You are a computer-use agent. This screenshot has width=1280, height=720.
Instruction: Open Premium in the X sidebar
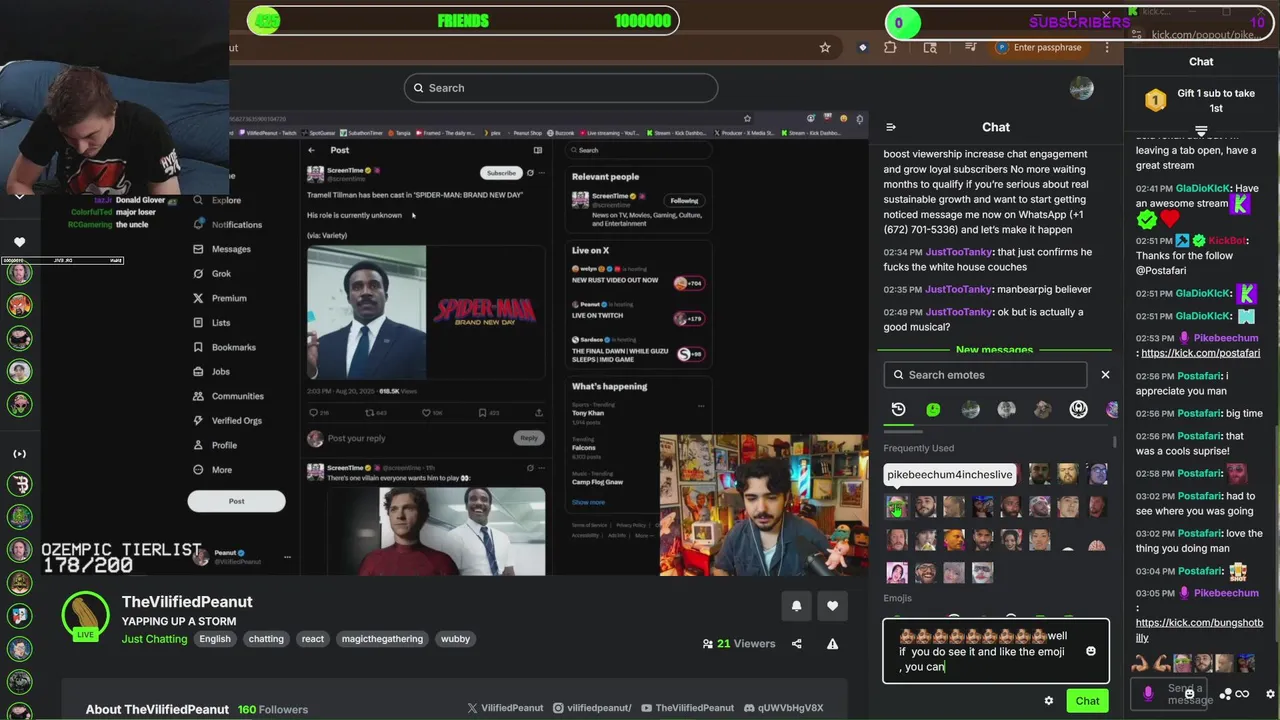(219, 298)
